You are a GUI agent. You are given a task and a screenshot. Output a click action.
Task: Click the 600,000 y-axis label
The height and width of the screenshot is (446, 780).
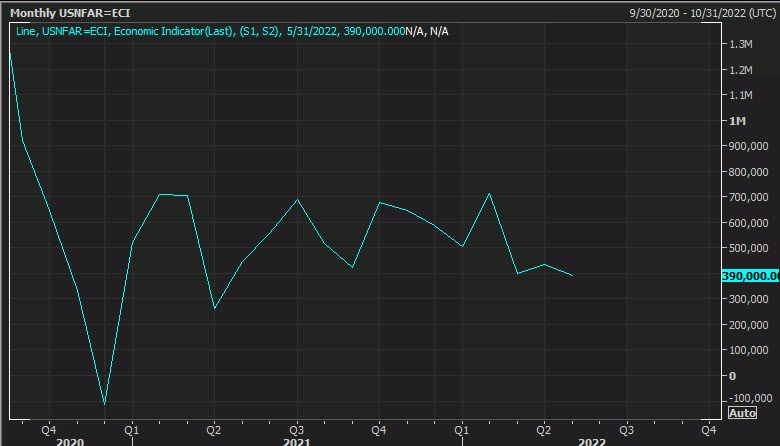coord(748,223)
